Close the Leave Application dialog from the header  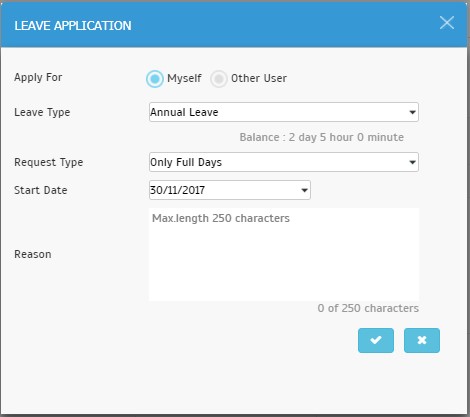[x=447, y=23]
